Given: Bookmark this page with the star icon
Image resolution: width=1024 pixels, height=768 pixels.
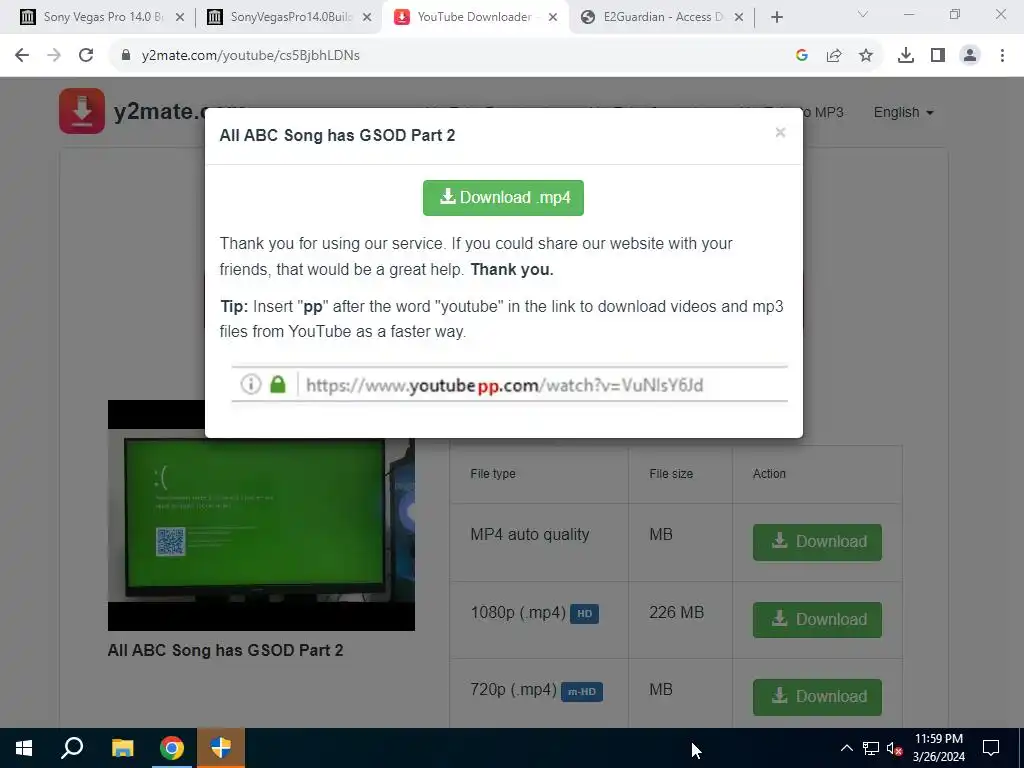Looking at the screenshot, I should (866, 56).
